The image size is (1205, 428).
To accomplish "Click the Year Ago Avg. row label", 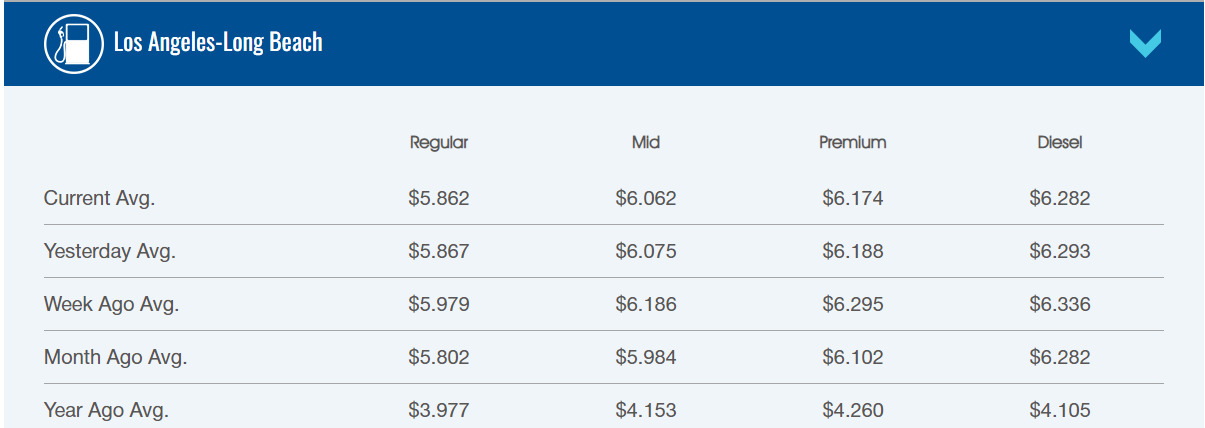I will [106, 410].
